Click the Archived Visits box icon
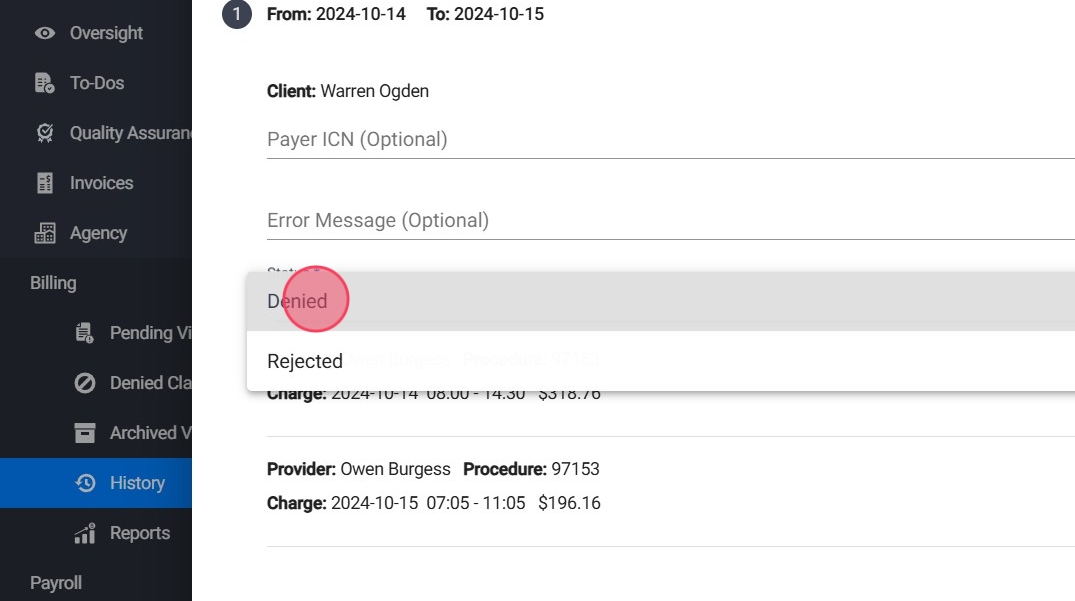Screen dimensions: 1075x601 point(85,433)
